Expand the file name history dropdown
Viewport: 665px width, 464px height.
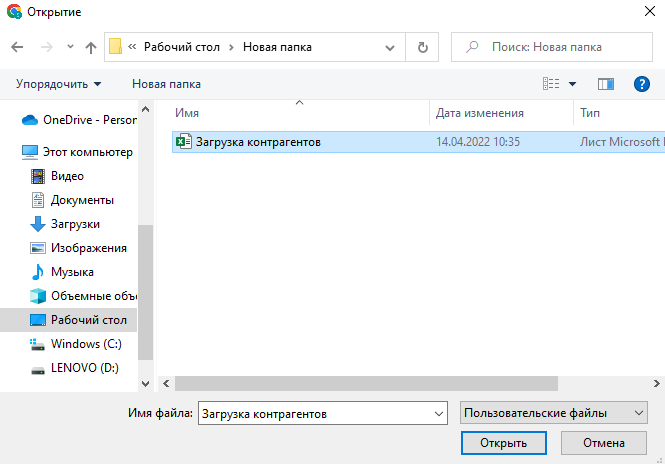point(437,413)
